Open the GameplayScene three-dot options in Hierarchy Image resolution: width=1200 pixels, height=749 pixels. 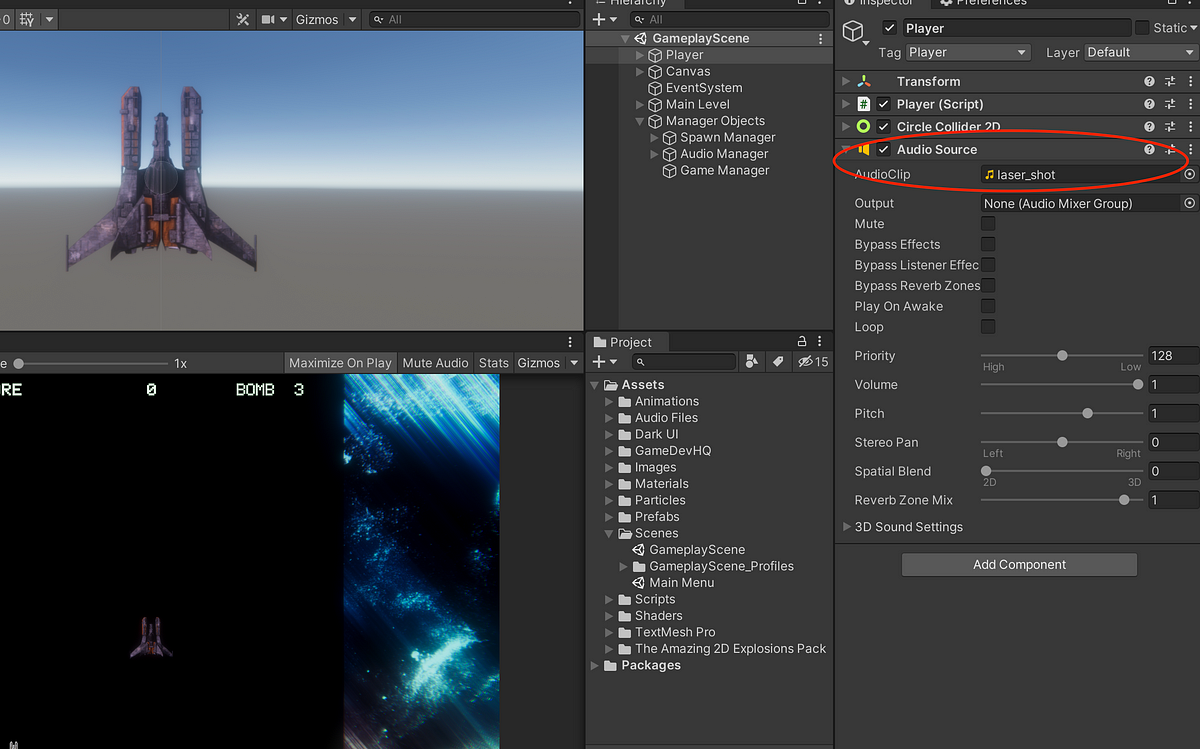coord(821,39)
